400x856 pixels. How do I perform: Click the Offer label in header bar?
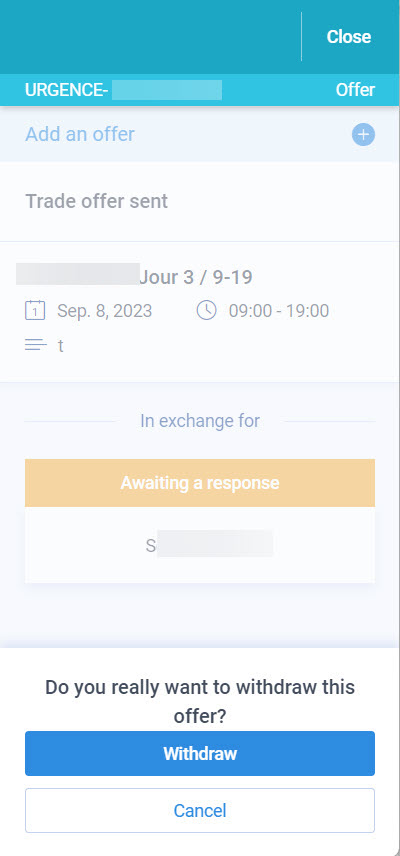[x=355, y=90]
